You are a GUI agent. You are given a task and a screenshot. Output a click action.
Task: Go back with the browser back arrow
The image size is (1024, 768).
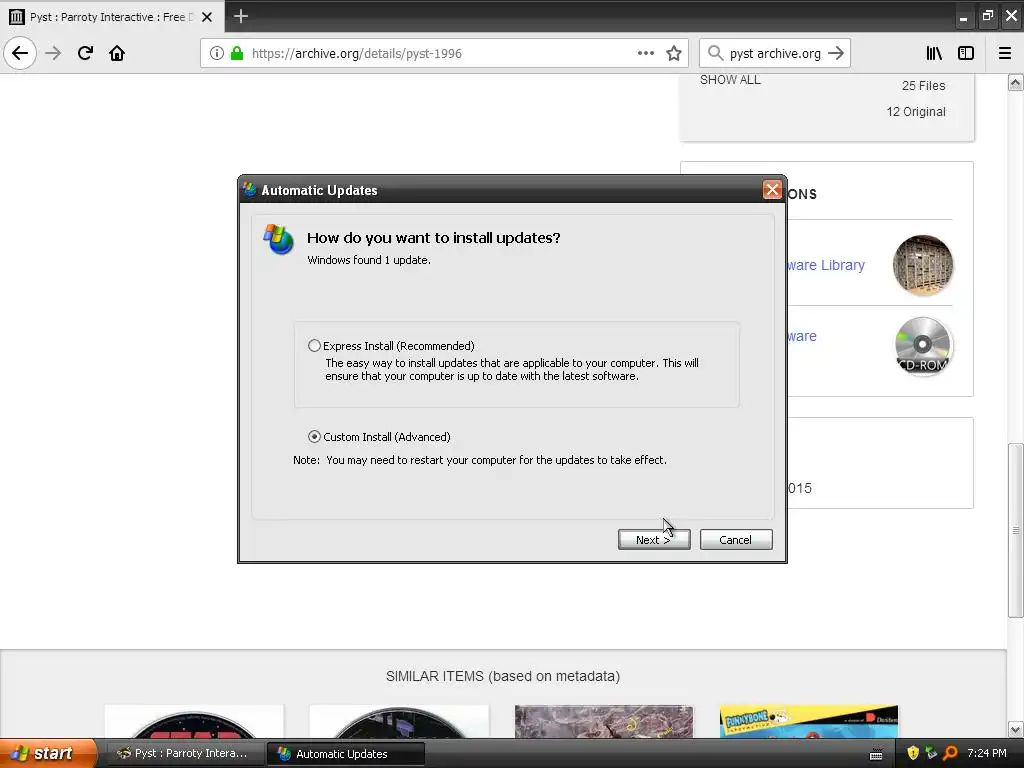[20, 53]
